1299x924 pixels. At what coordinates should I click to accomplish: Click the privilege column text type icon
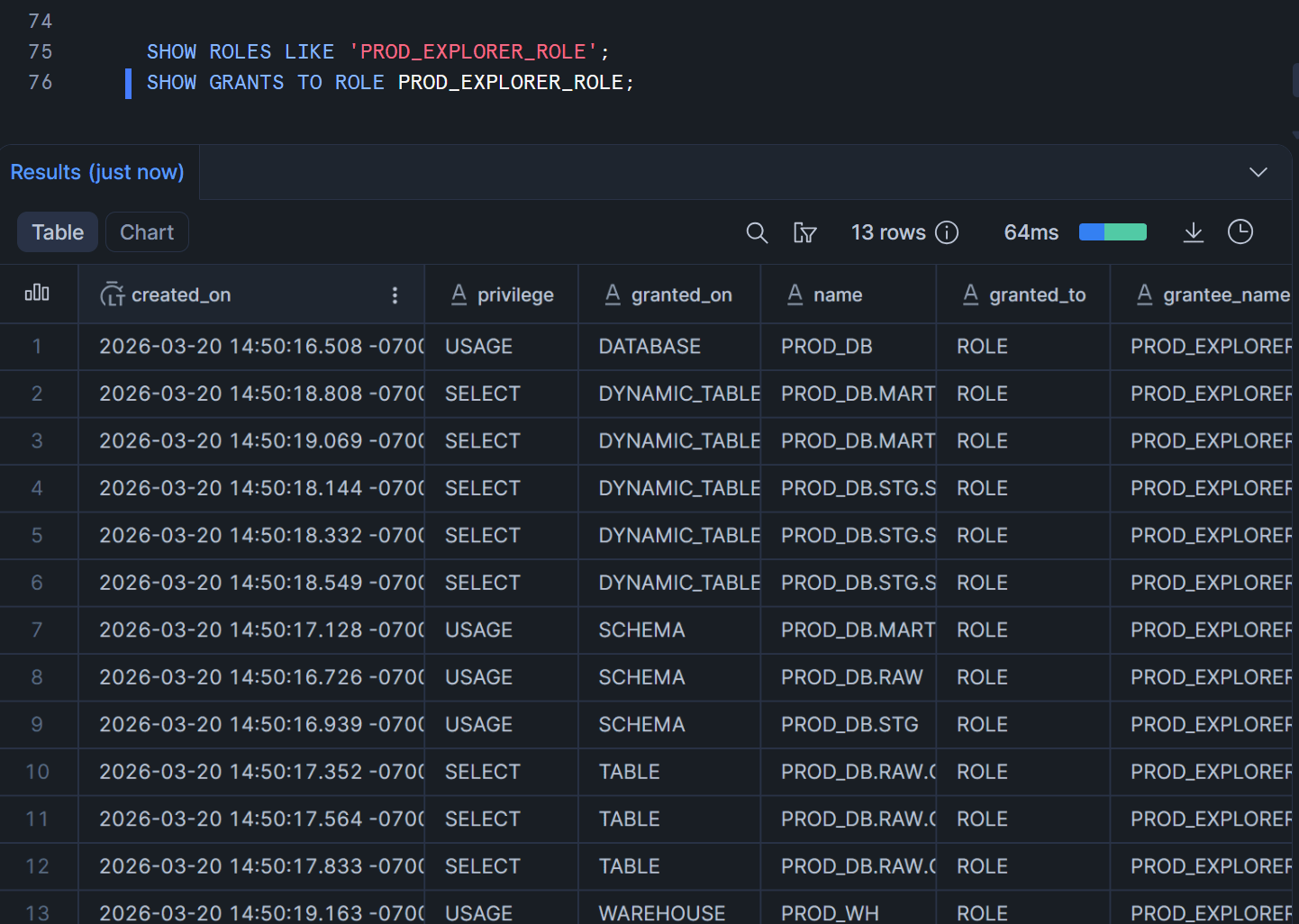click(459, 294)
